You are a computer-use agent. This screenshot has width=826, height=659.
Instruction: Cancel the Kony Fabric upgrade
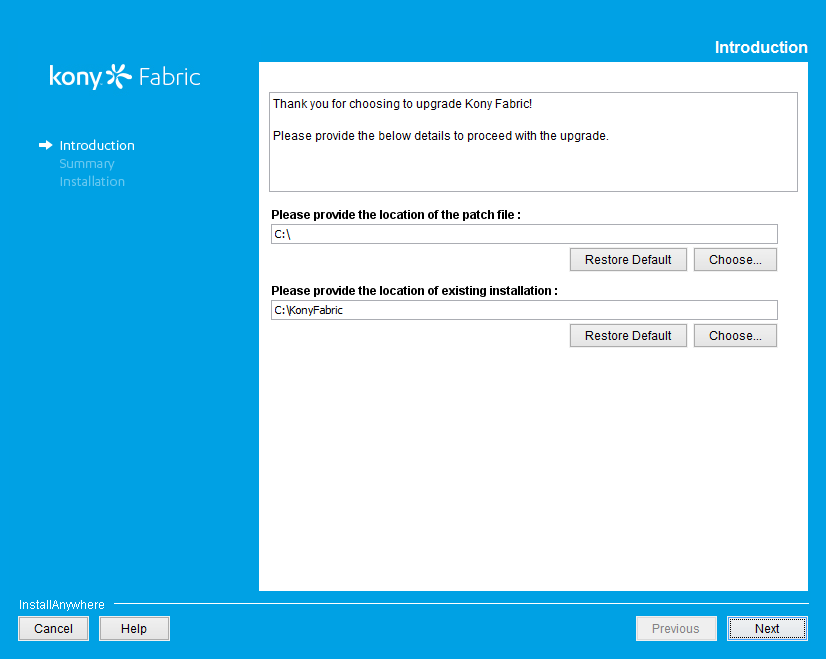pyautogui.click(x=53, y=628)
